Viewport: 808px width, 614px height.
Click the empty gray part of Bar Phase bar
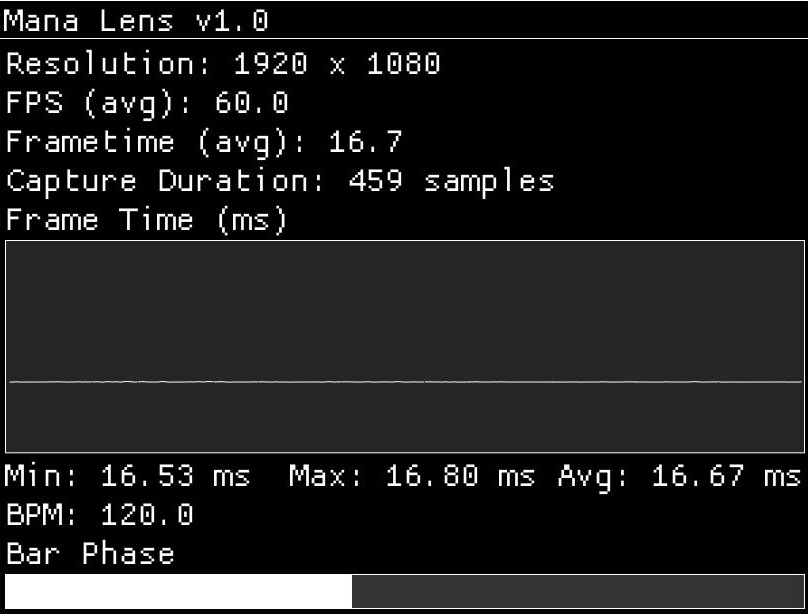[578, 591]
